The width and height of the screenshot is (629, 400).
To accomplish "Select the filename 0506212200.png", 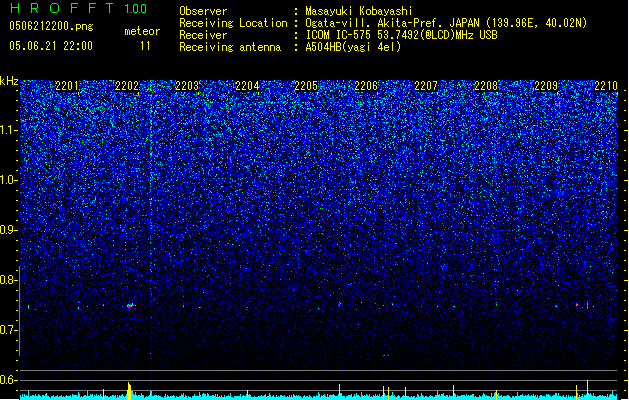I will point(51,26).
